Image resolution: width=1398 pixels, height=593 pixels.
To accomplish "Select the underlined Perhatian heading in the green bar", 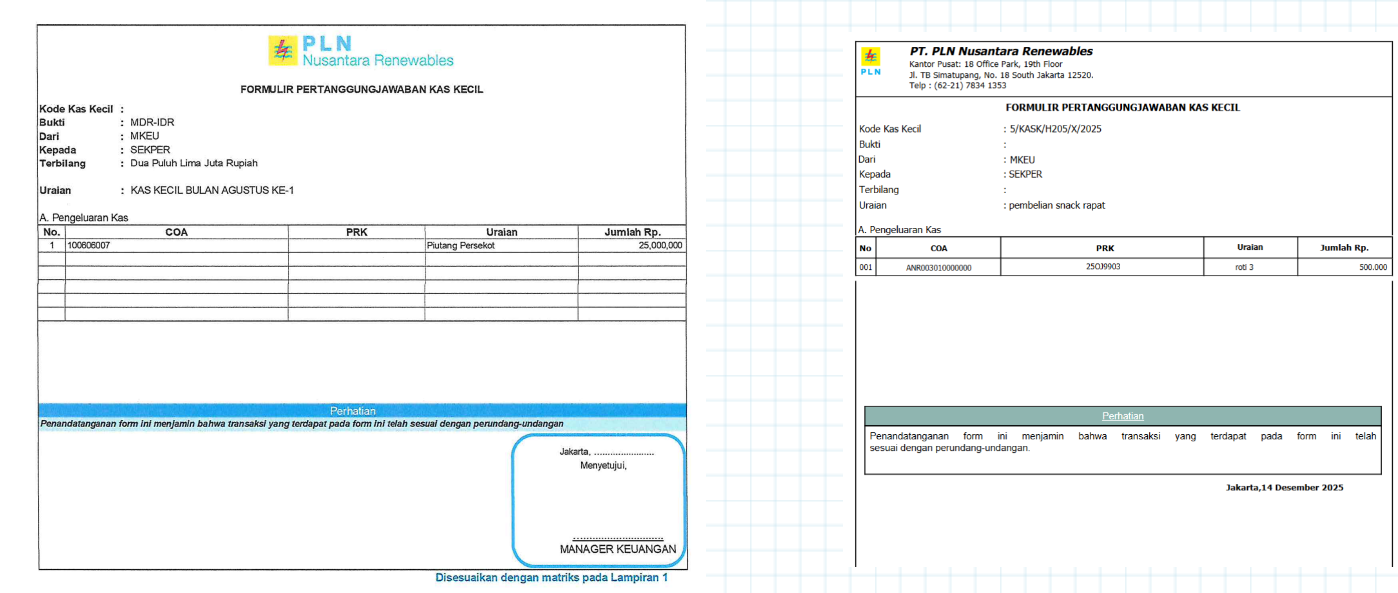I will coord(1122,416).
